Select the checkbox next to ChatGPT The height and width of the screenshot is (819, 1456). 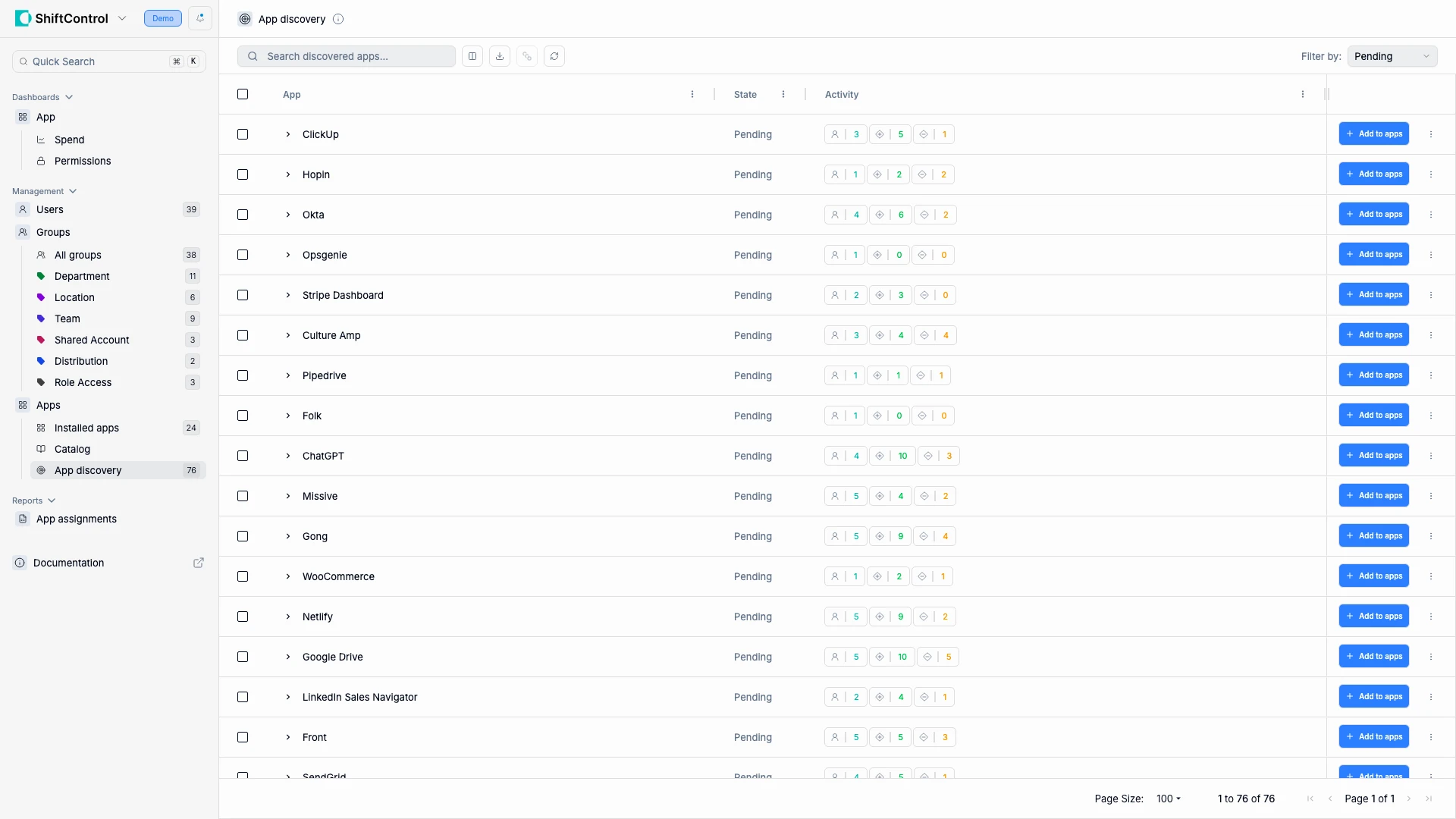243,456
